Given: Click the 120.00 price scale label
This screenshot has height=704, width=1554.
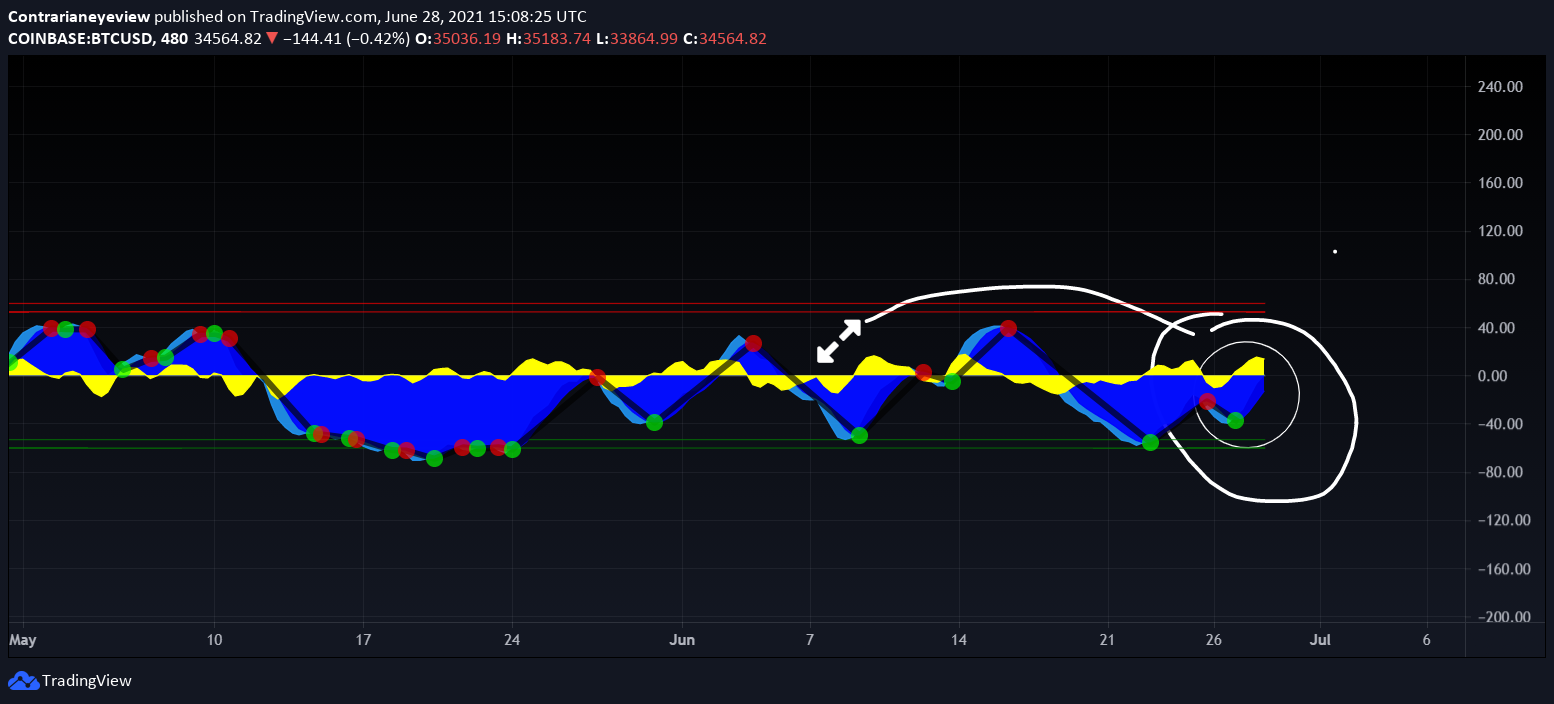Looking at the screenshot, I should click(x=1501, y=231).
